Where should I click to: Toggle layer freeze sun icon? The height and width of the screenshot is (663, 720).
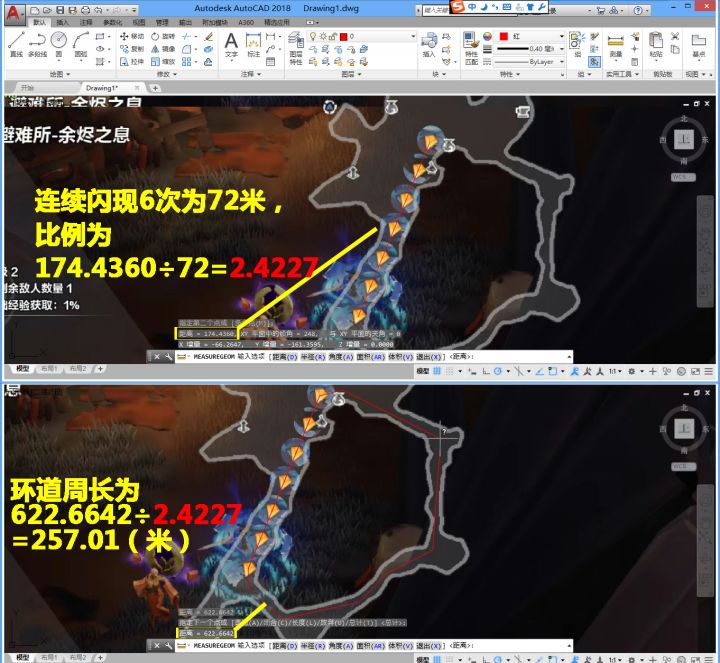tap(323, 36)
